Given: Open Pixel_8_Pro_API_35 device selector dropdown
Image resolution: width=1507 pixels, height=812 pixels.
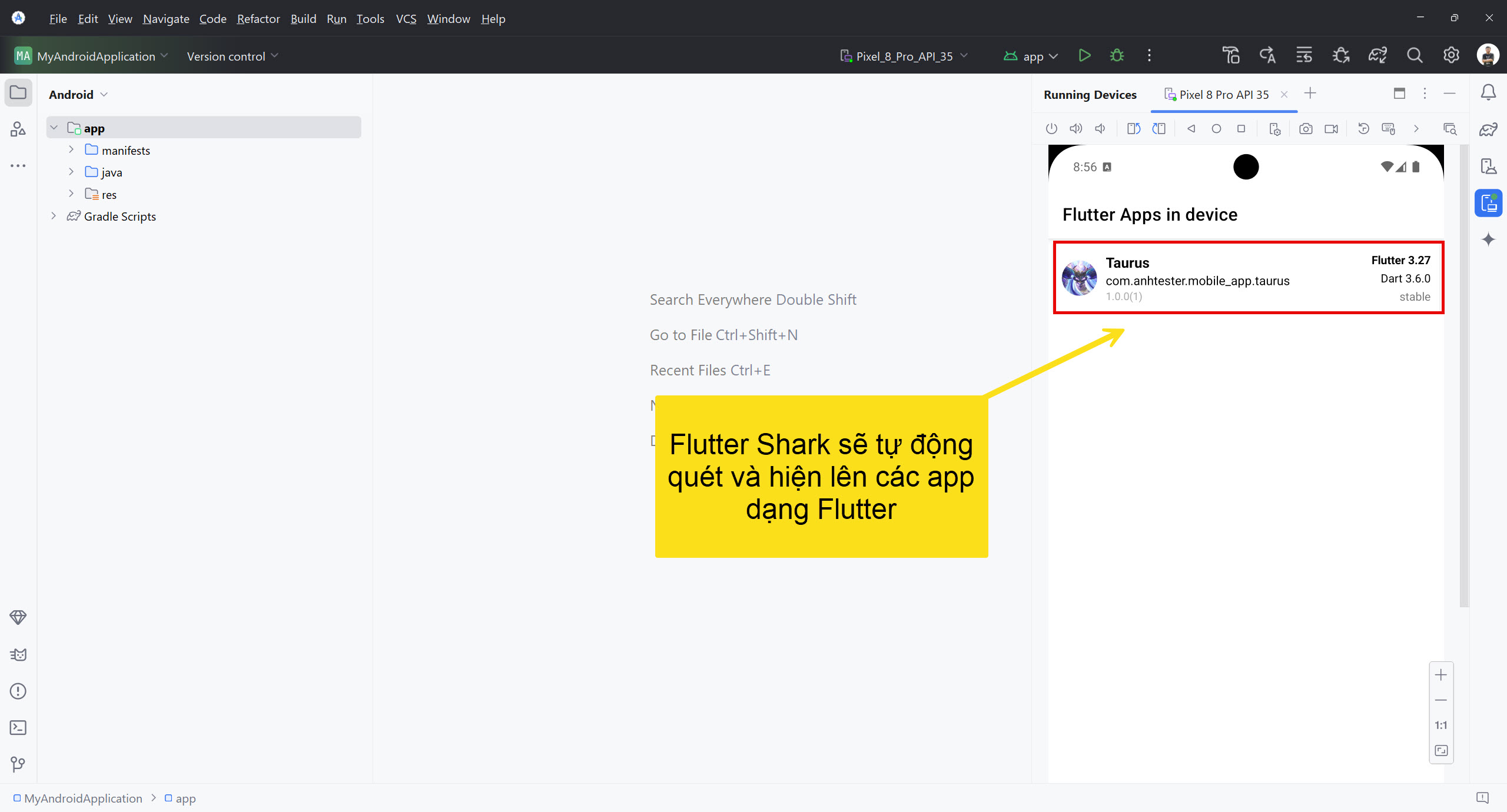Looking at the screenshot, I should [904, 56].
